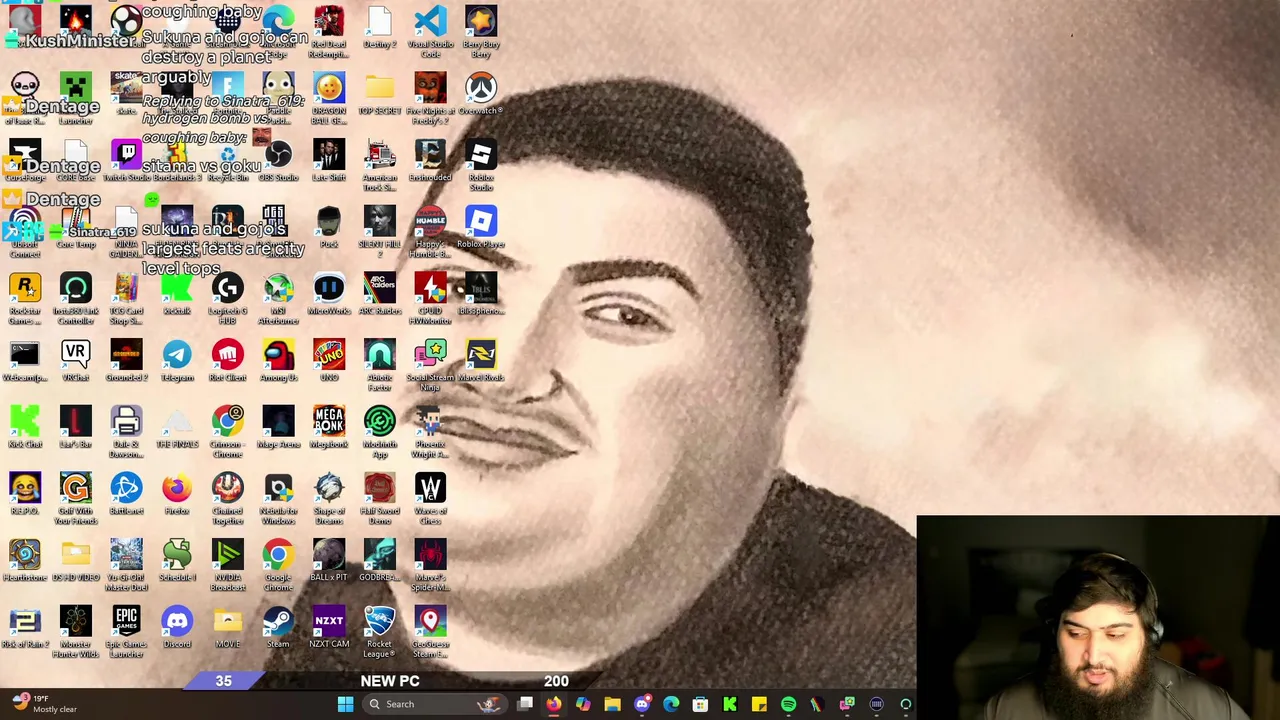Open the Google Chrome desktop shortcut

278,567
